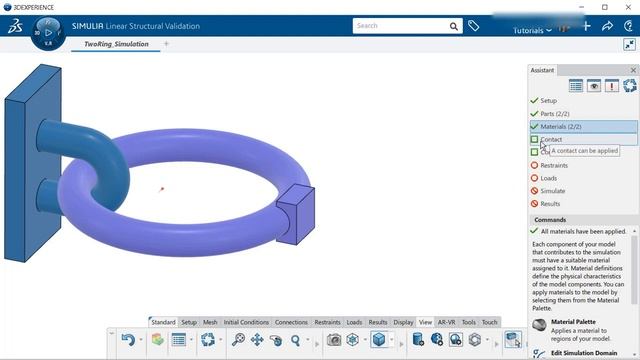Expand the Feature Manager dropdown arrow
This screenshot has height=360, width=640.
(x=191, y=340)
